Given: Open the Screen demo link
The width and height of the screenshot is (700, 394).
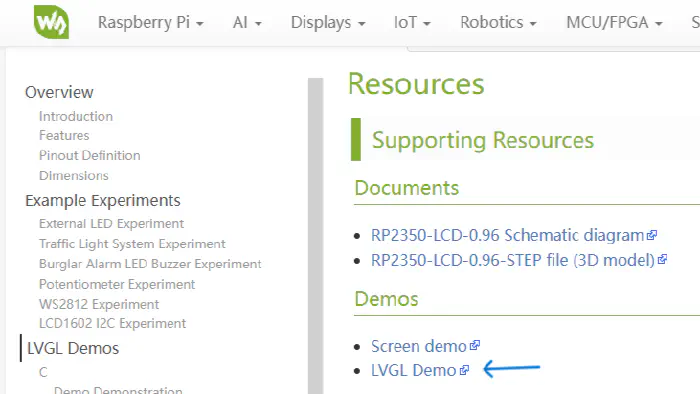Looking at the screenshot, I should click(419, 346).
